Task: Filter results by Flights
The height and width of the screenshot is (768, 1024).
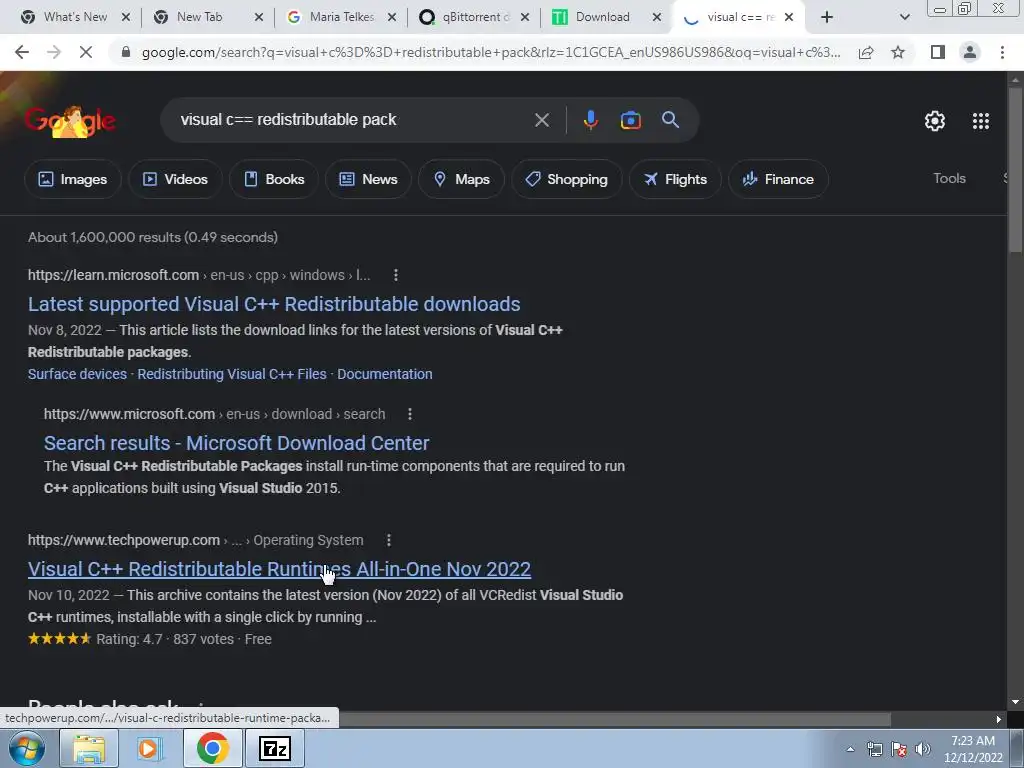Action: click(675, 179)
